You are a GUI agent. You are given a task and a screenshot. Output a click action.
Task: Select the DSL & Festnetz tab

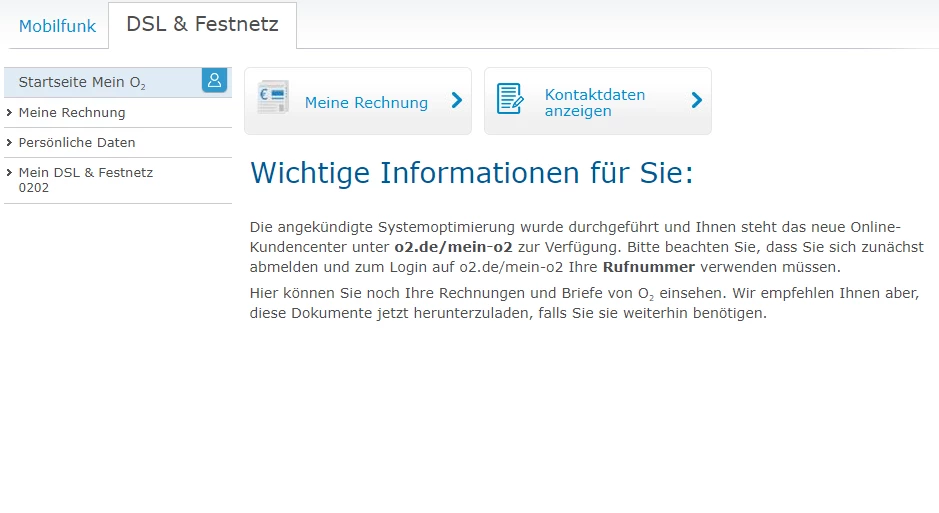coord(202,25)
